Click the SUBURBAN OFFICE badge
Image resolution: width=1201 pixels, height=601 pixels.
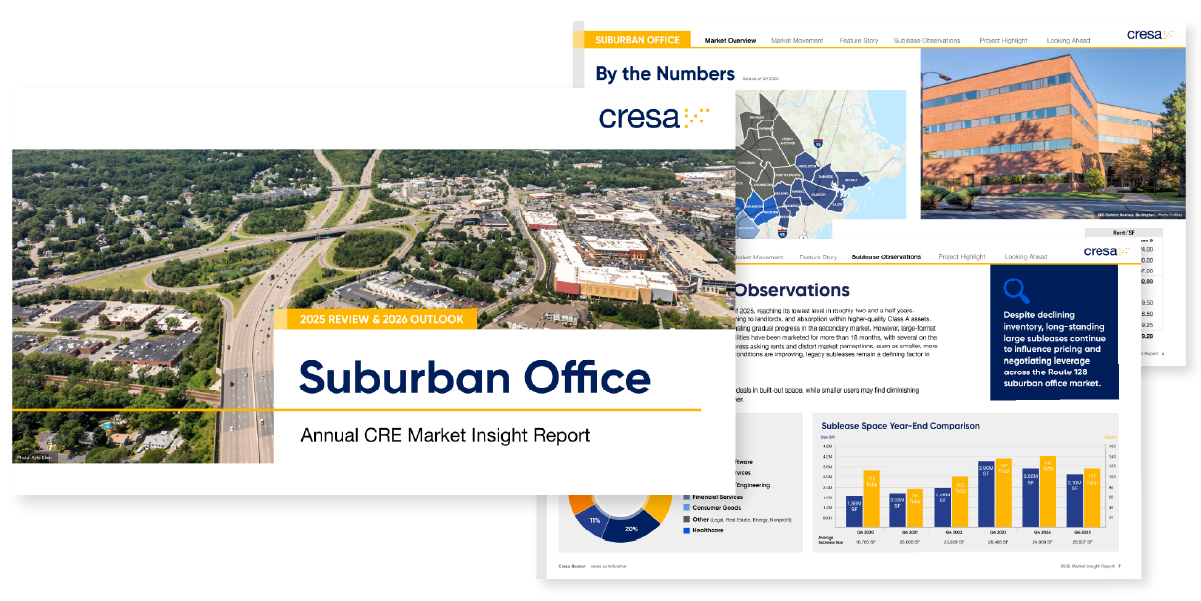coord(639,40)
